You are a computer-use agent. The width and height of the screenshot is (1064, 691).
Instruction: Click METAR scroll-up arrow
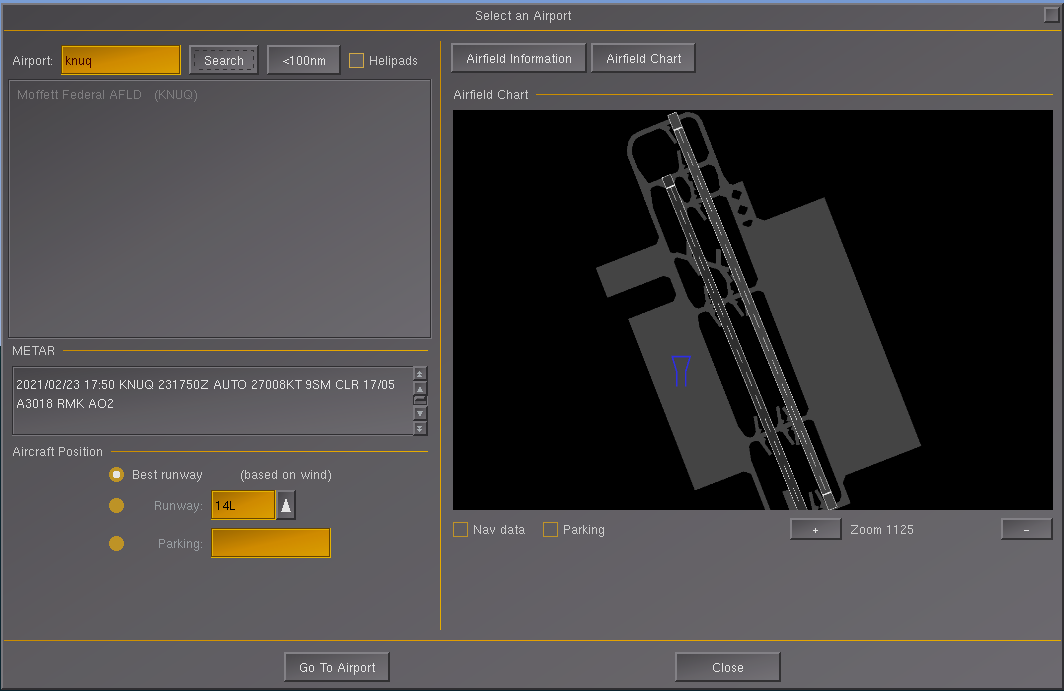[420, 389]
